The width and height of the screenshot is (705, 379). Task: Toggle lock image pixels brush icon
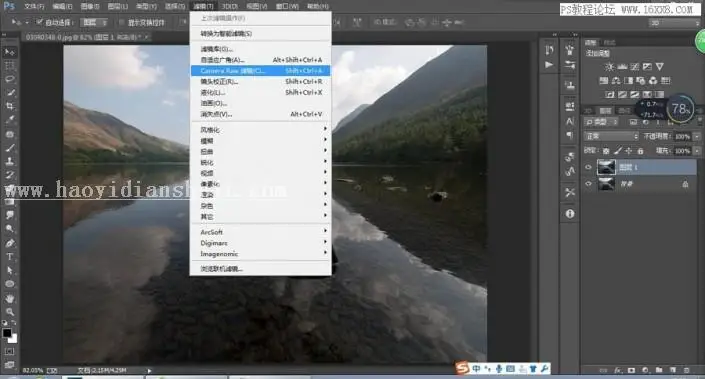[x=618, y=151]
